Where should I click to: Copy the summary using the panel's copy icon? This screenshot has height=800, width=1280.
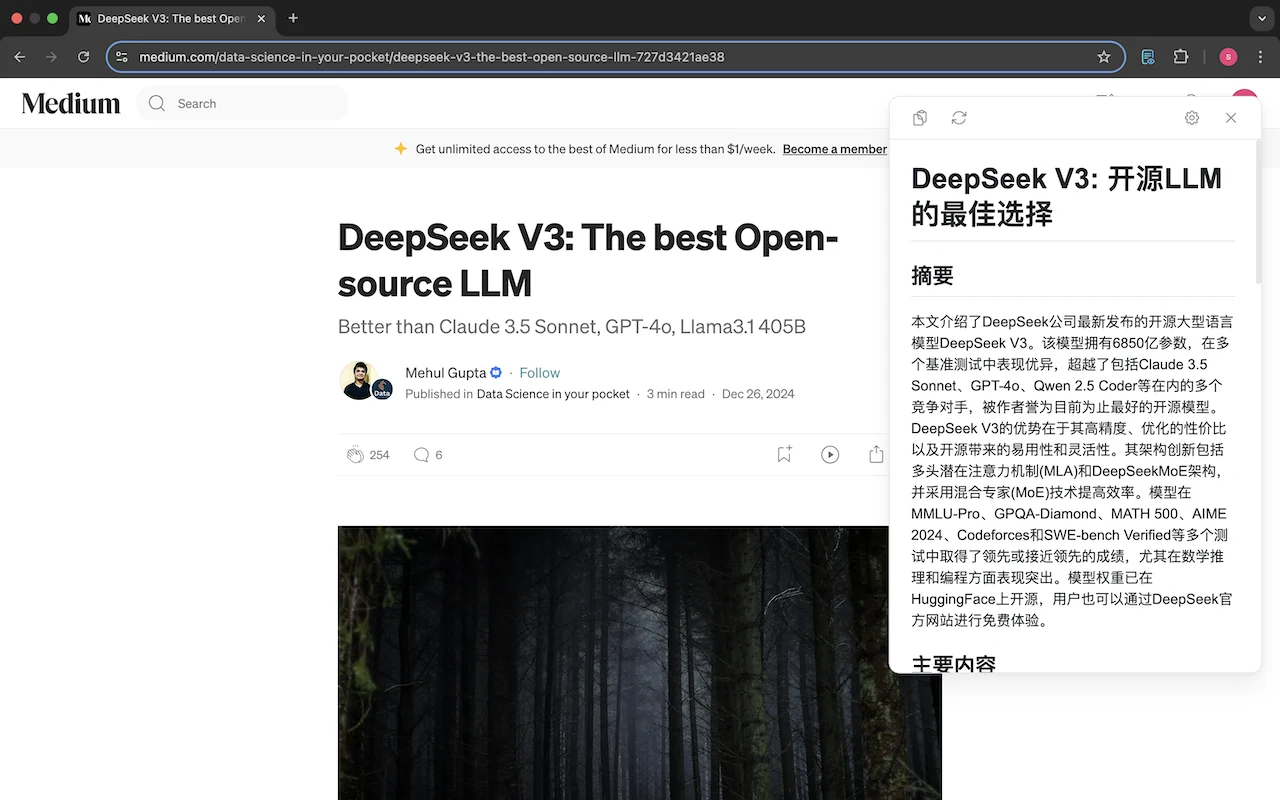[x=920, y=118]
